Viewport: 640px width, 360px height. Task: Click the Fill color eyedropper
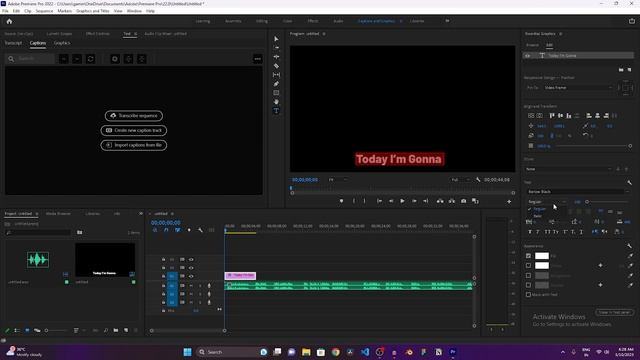tap(630, 256)
